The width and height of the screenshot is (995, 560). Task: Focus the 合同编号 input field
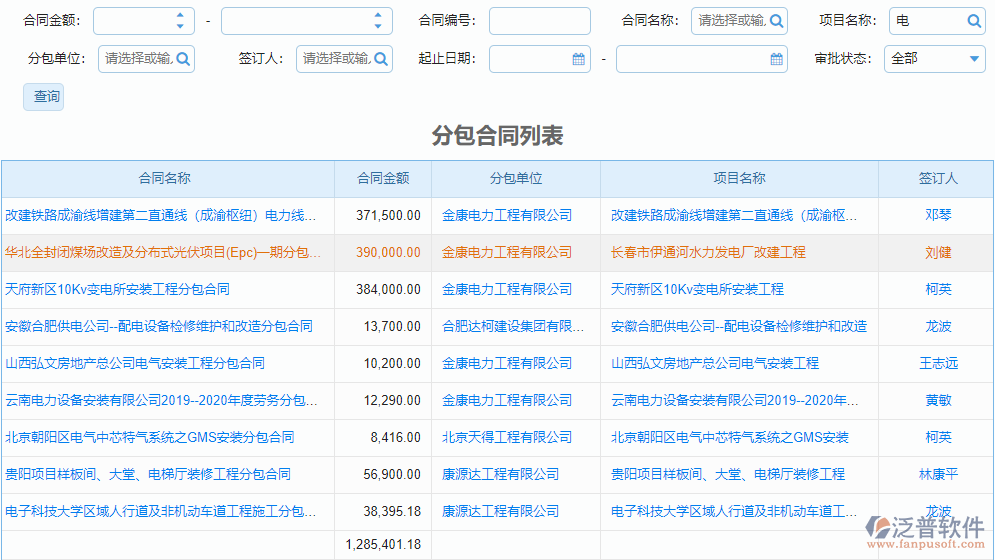[x=540, y=21]
